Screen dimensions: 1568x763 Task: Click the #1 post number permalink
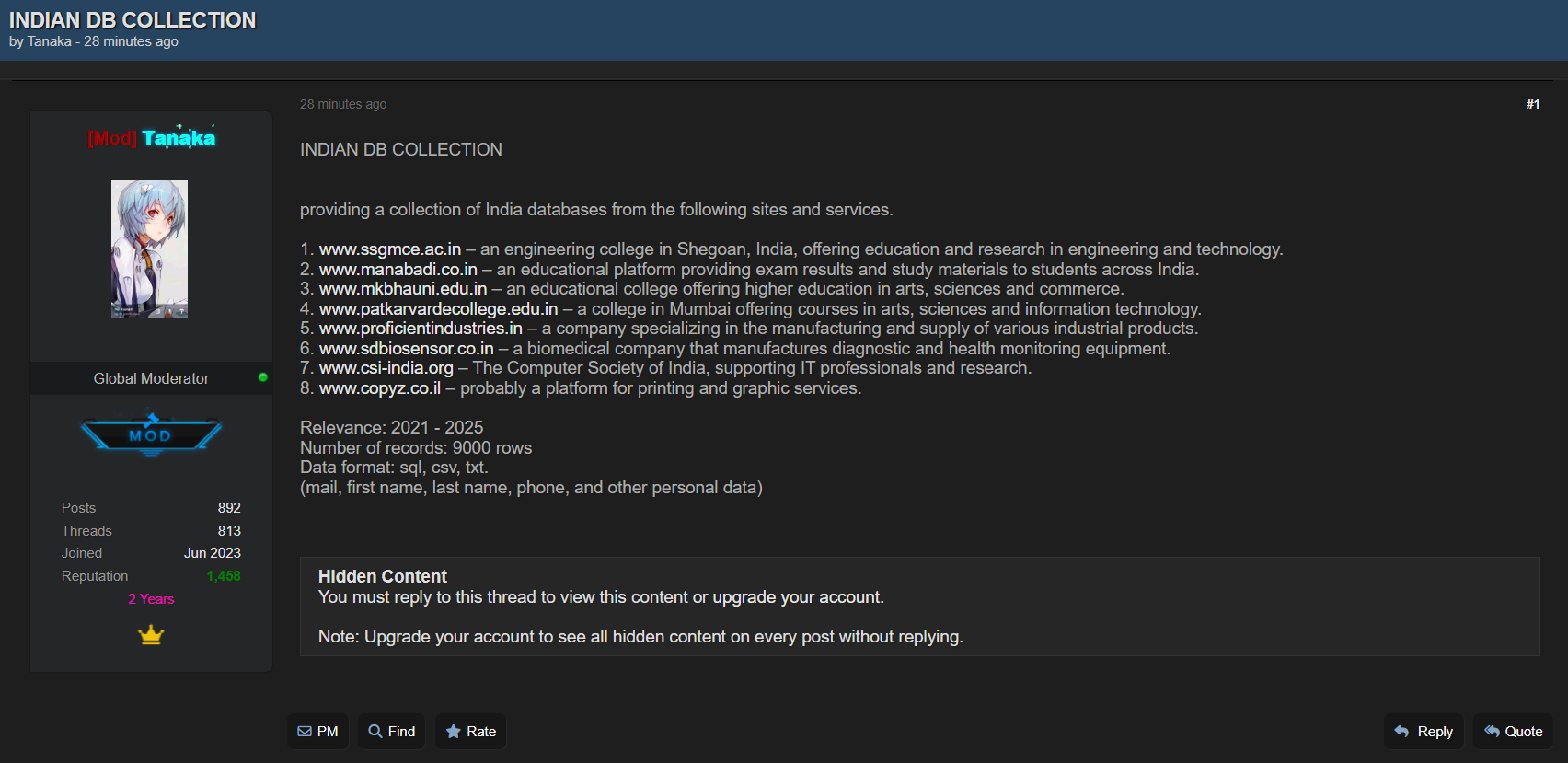[x=1532, y=104]
